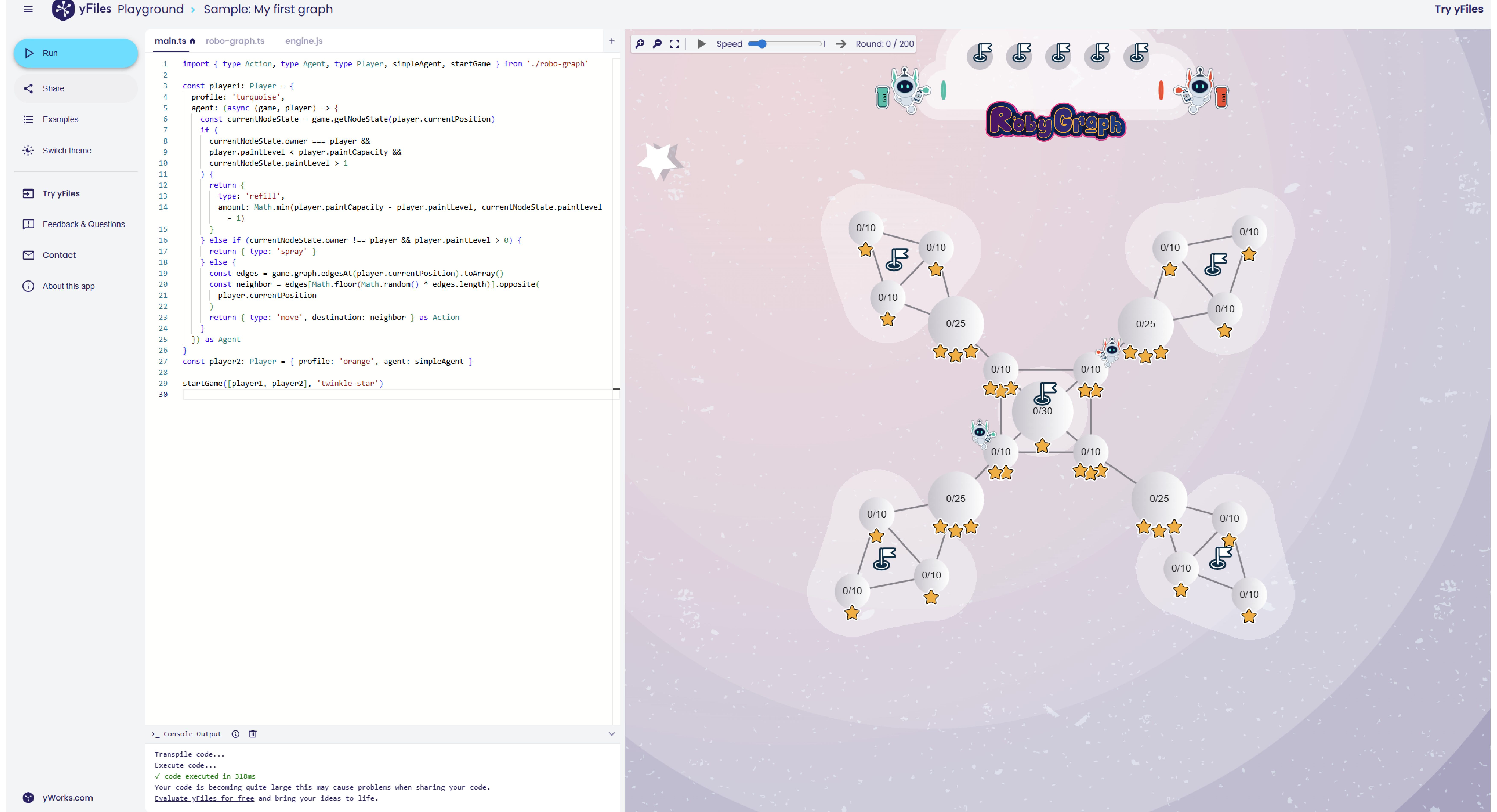1497x812 pixels.
Task: Open the engine.js tab
Action: [x=303, y=41]
